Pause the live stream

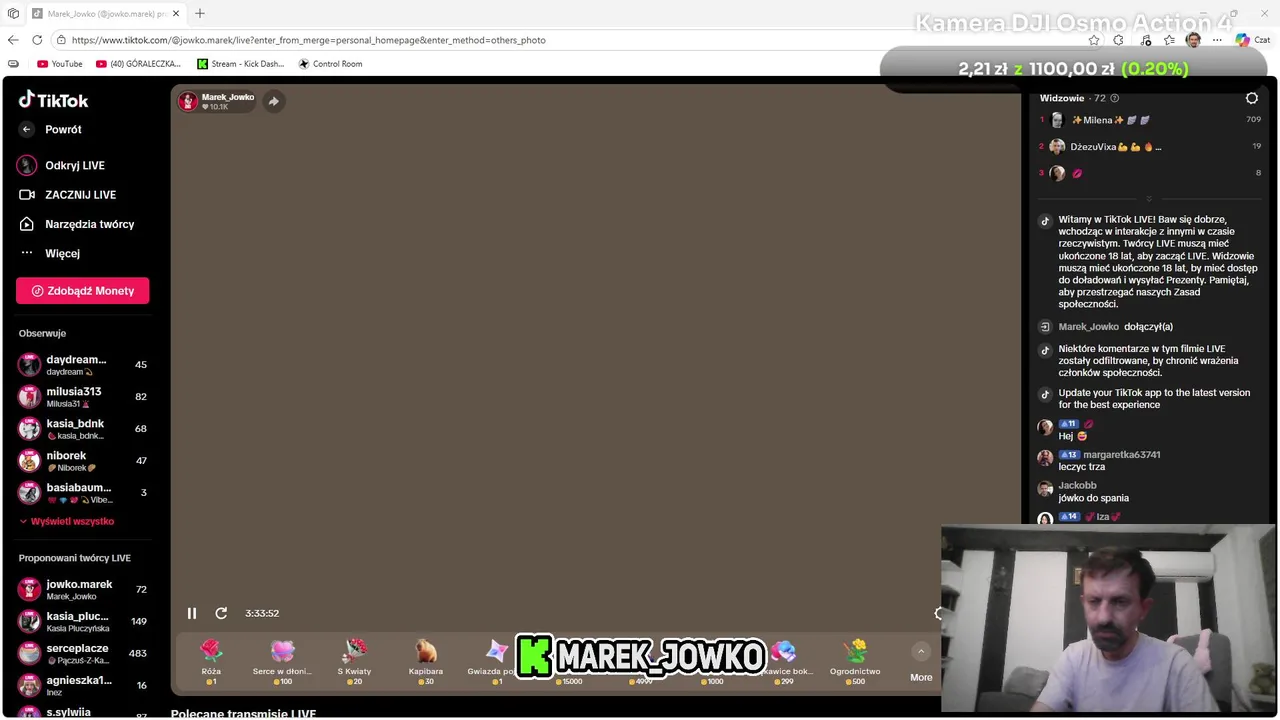(192, 613)
